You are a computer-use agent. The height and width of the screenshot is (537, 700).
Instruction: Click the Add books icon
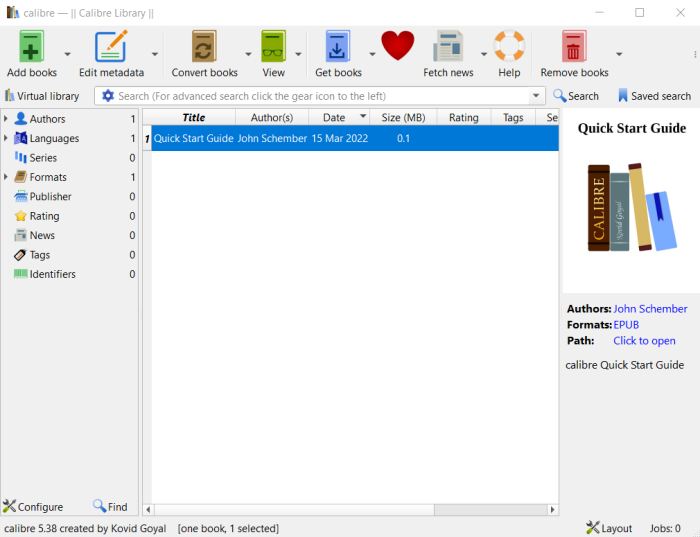pos(31,46)
